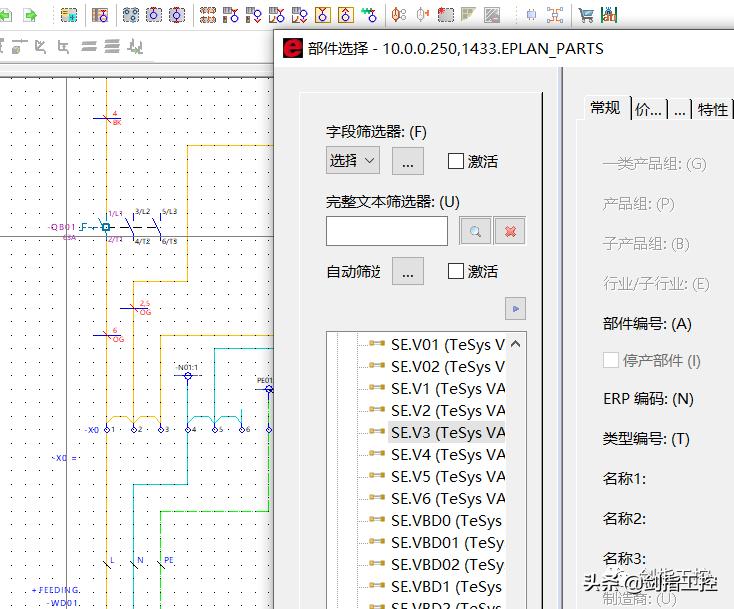734x609 pixels.
Task: Click the full text filter input field
Action: pyautogui.click(x=387, y=231)
